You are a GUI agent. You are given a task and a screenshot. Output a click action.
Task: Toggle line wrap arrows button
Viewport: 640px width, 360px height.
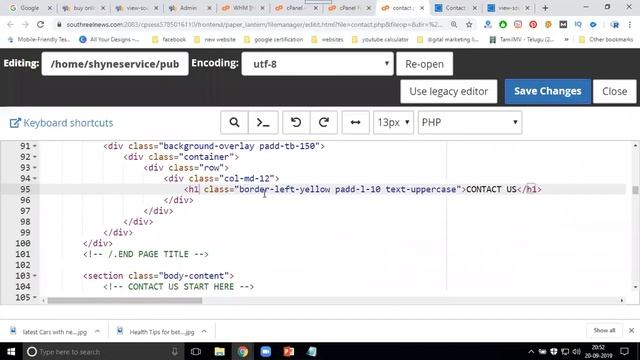pos(356,122)
